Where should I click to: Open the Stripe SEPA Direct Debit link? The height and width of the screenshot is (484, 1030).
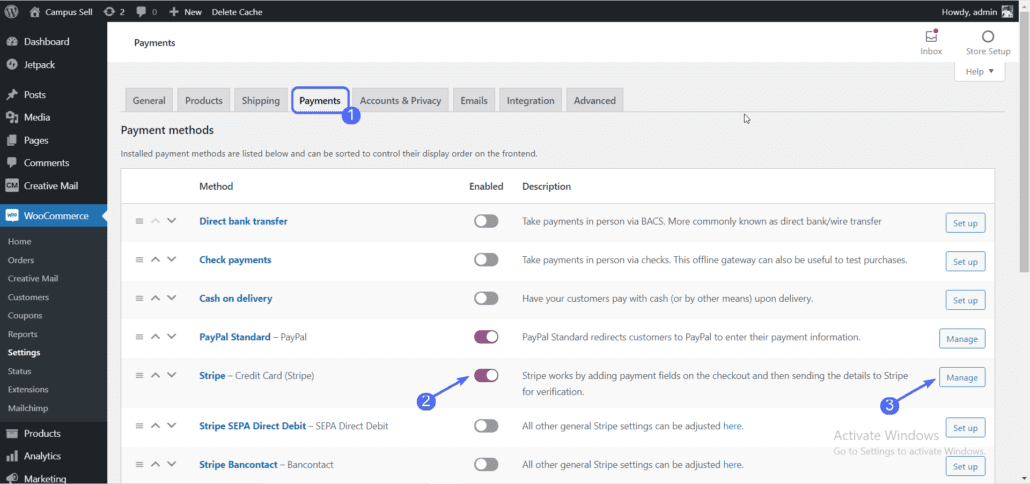(252, 426)
